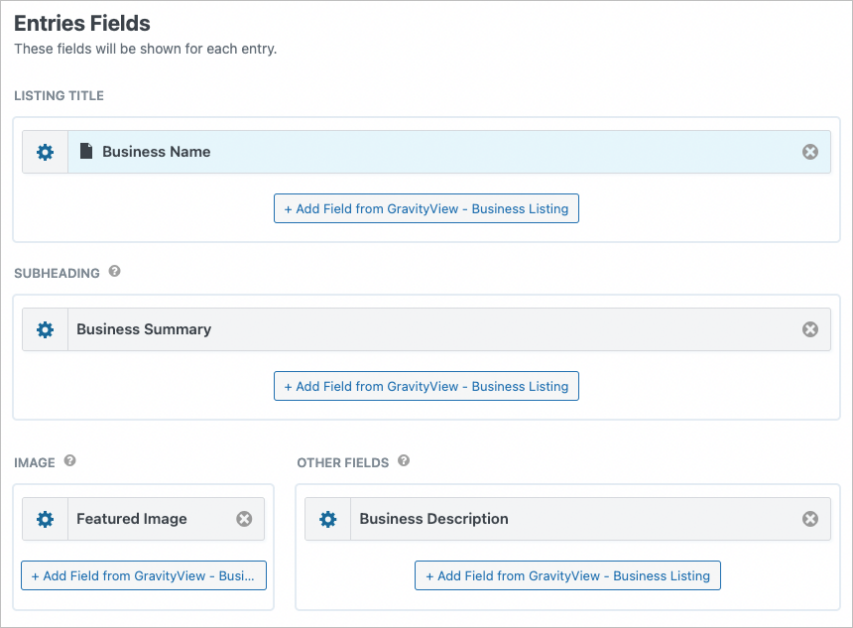Open settings for the Featured Image field
This screenshot has width=853, height=628.
pyautogui.click(x=44, y=519)
